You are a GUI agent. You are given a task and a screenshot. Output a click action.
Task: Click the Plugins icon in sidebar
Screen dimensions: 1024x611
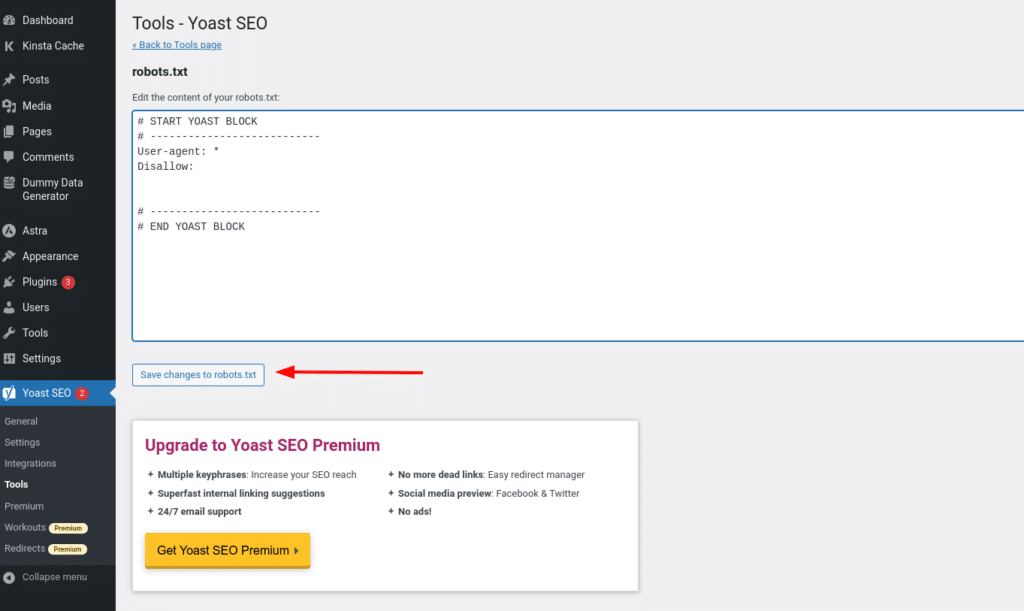(x=13, y=282)
